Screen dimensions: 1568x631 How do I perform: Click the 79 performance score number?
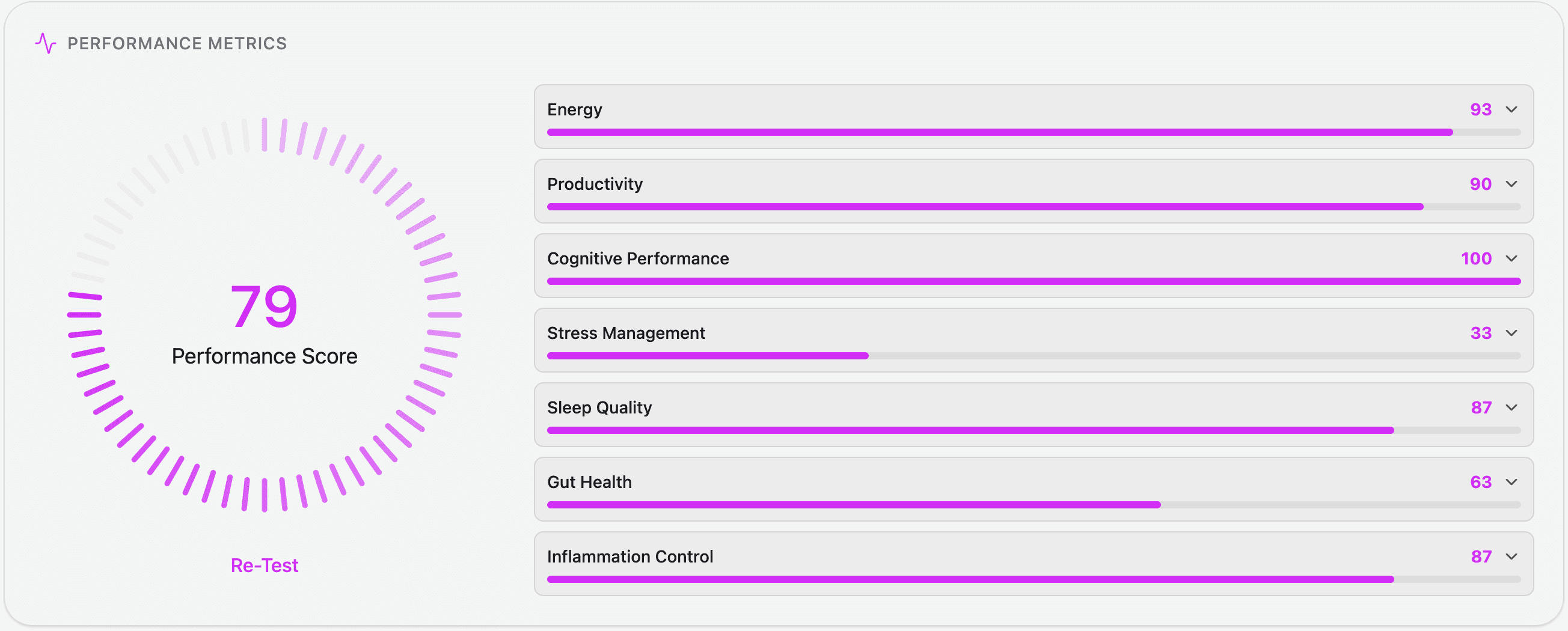coord(264,306)
